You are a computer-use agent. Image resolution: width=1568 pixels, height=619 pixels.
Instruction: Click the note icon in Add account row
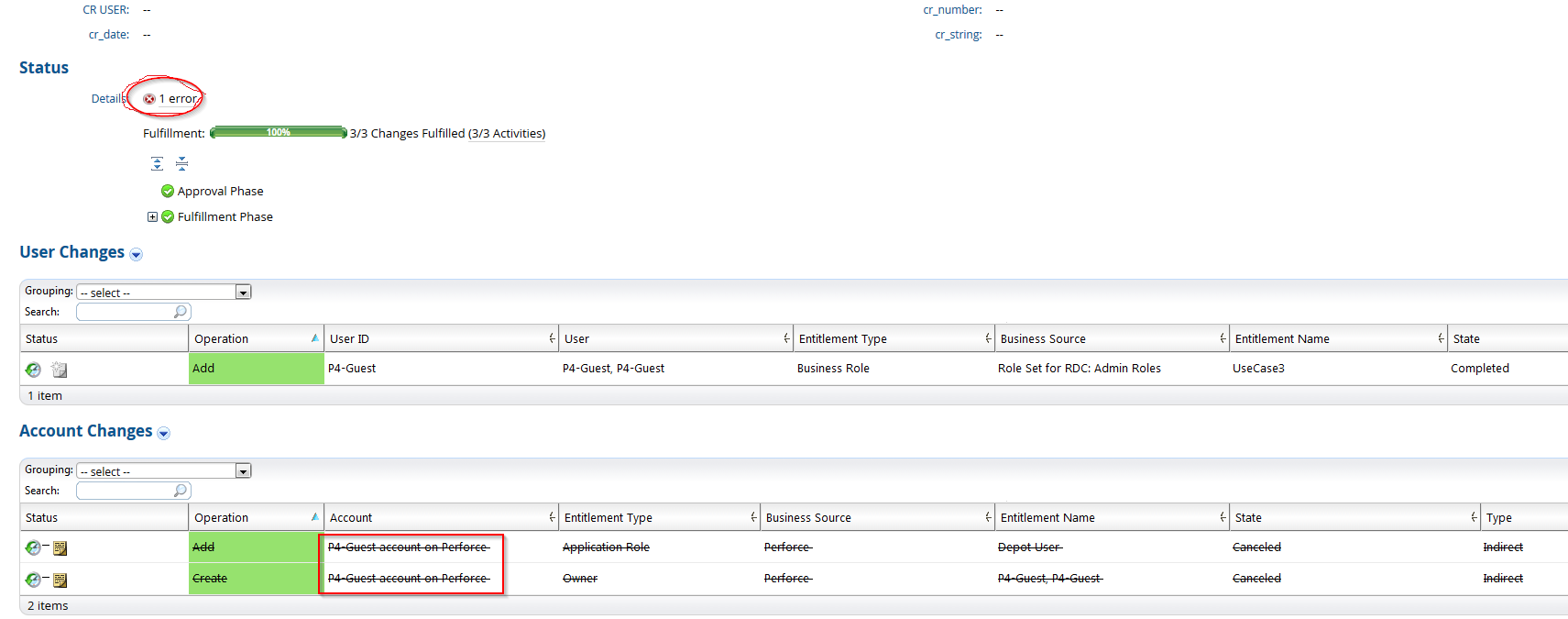click(60, 548)
